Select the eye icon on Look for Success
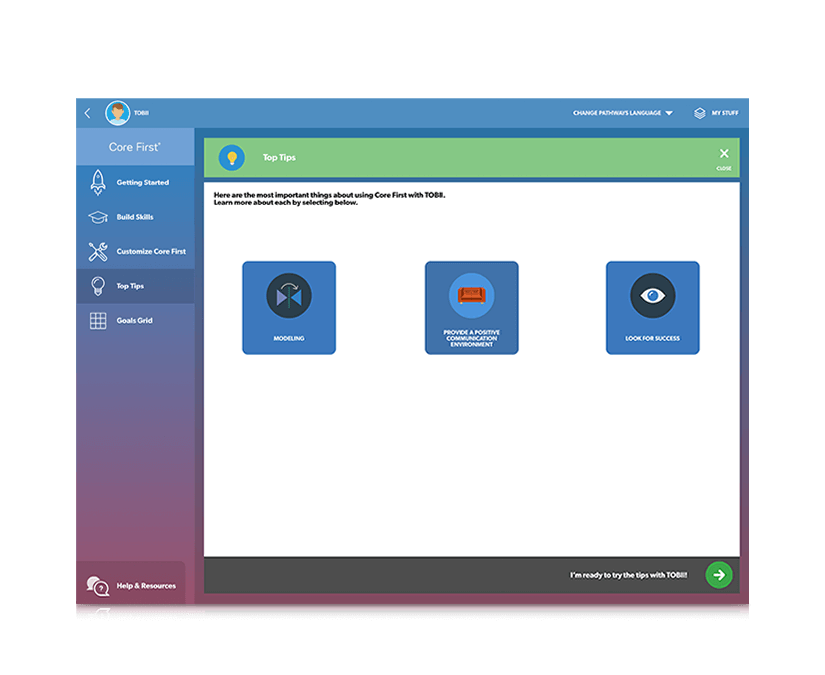 (x=652, y=296)
